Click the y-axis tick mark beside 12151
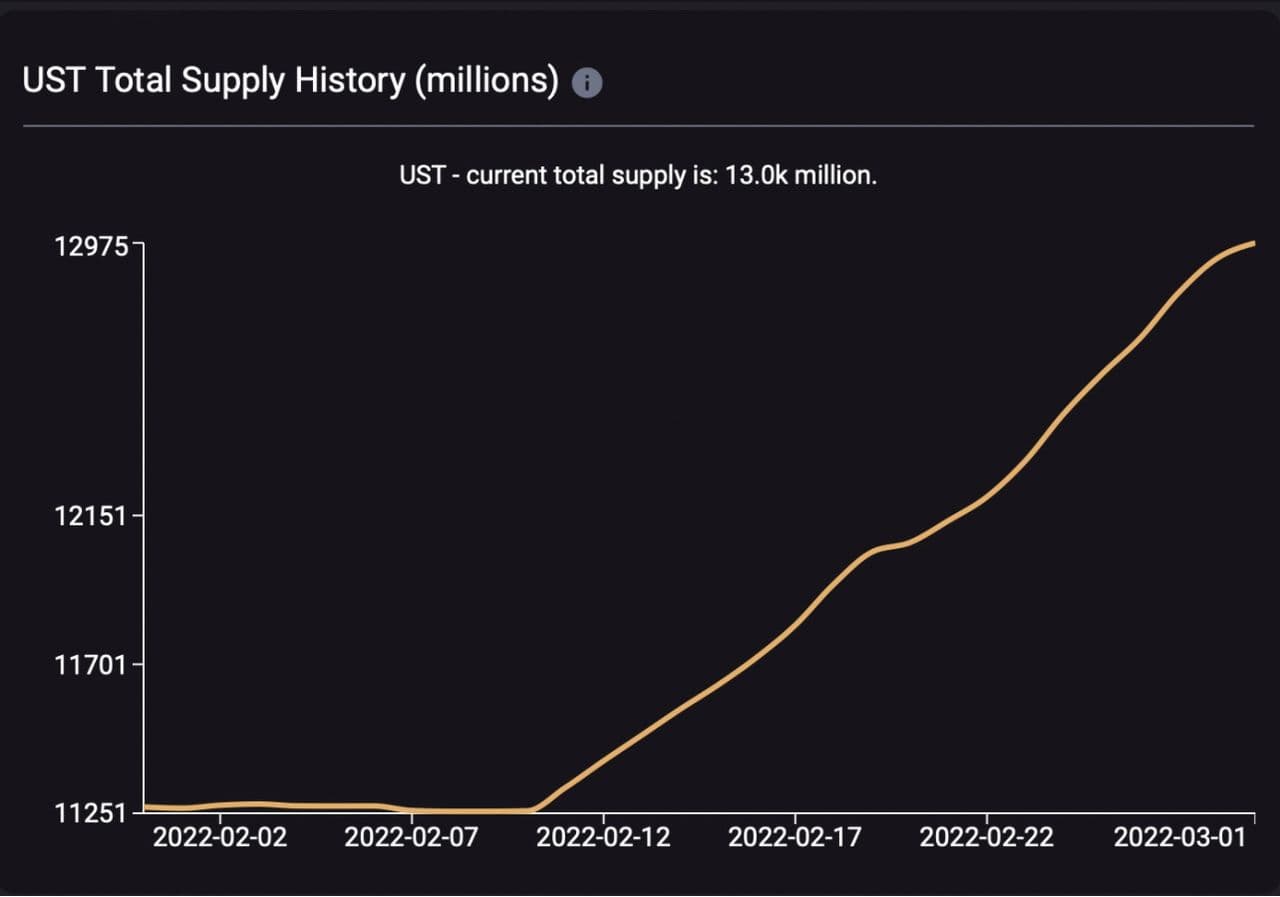This screenshot has height=897, width=1280. pos(139,516)
